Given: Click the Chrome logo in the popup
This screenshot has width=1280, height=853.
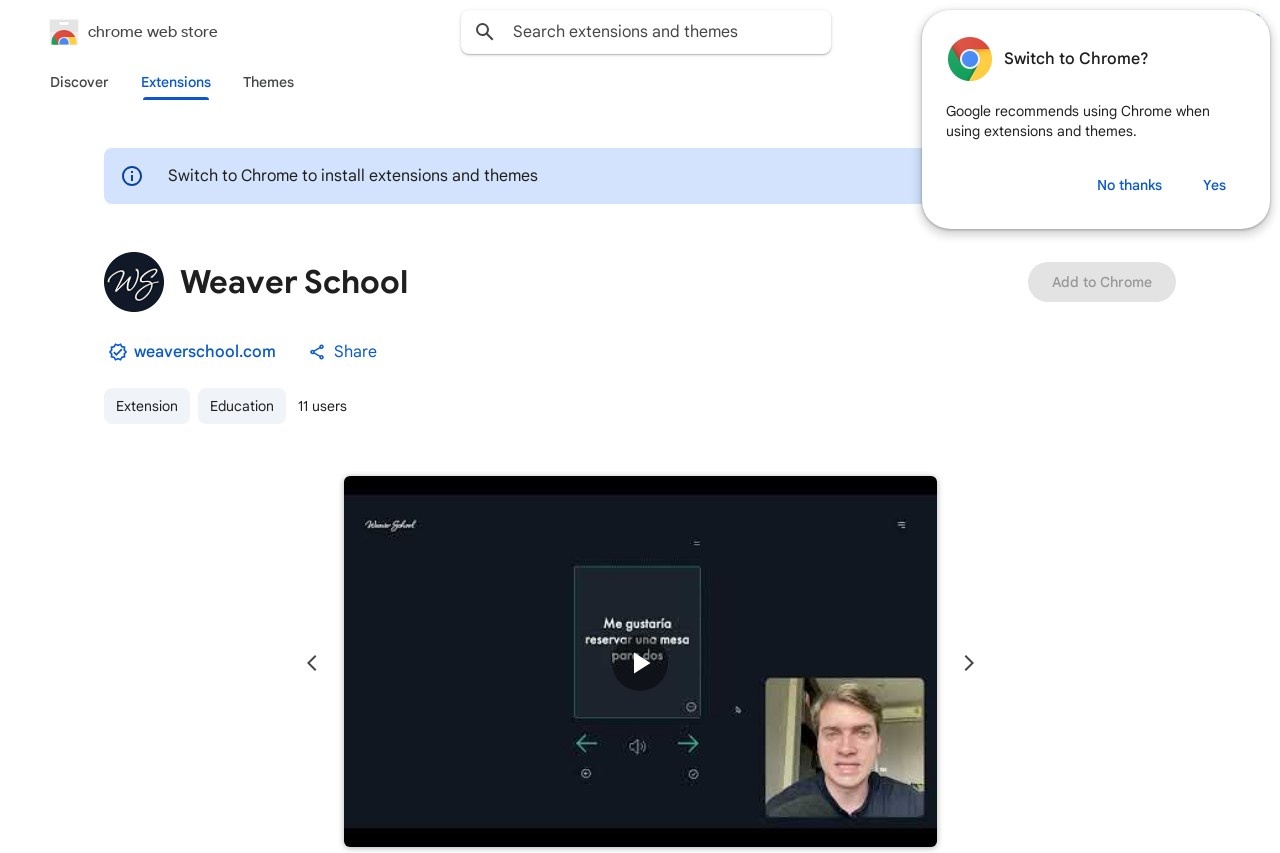Looking at the screenshot, I should pos(969,59).
